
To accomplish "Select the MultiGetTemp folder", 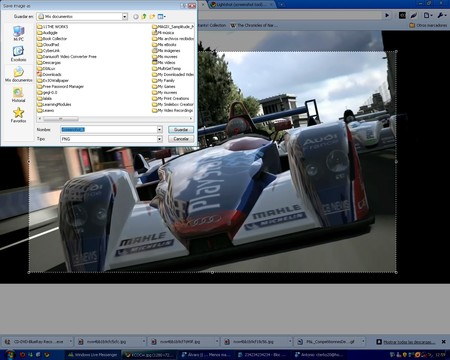I will 166,69.
